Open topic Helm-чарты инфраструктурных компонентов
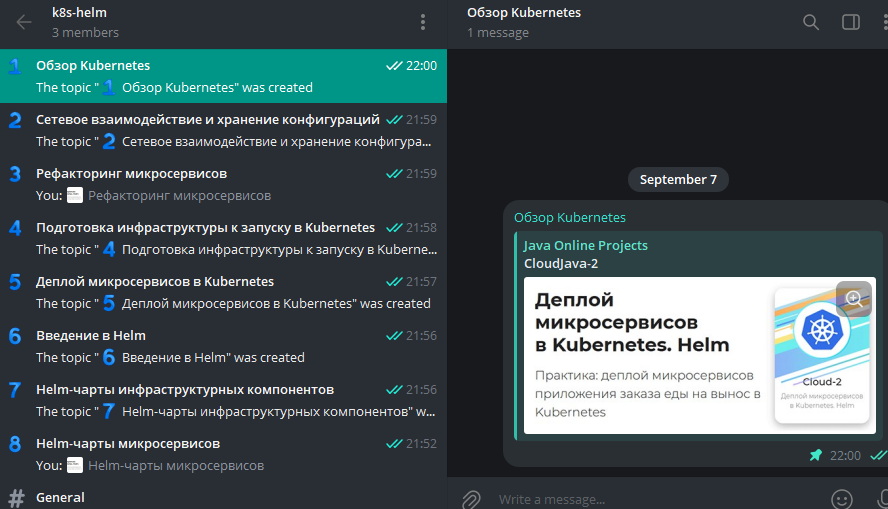This screenshot has width=888, height=509. (223, 400)
